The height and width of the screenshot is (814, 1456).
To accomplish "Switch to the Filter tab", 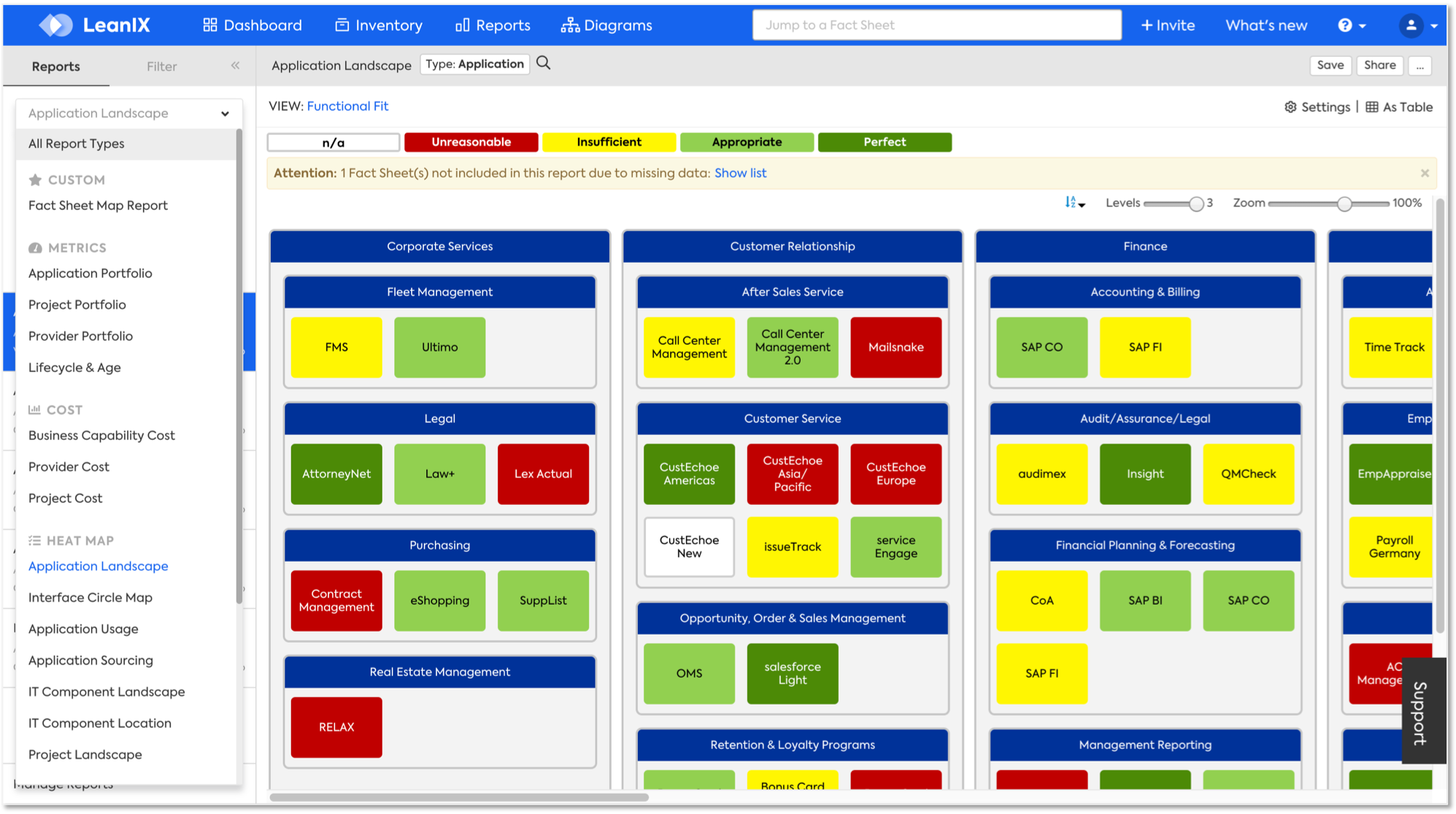I will (161, 66).
